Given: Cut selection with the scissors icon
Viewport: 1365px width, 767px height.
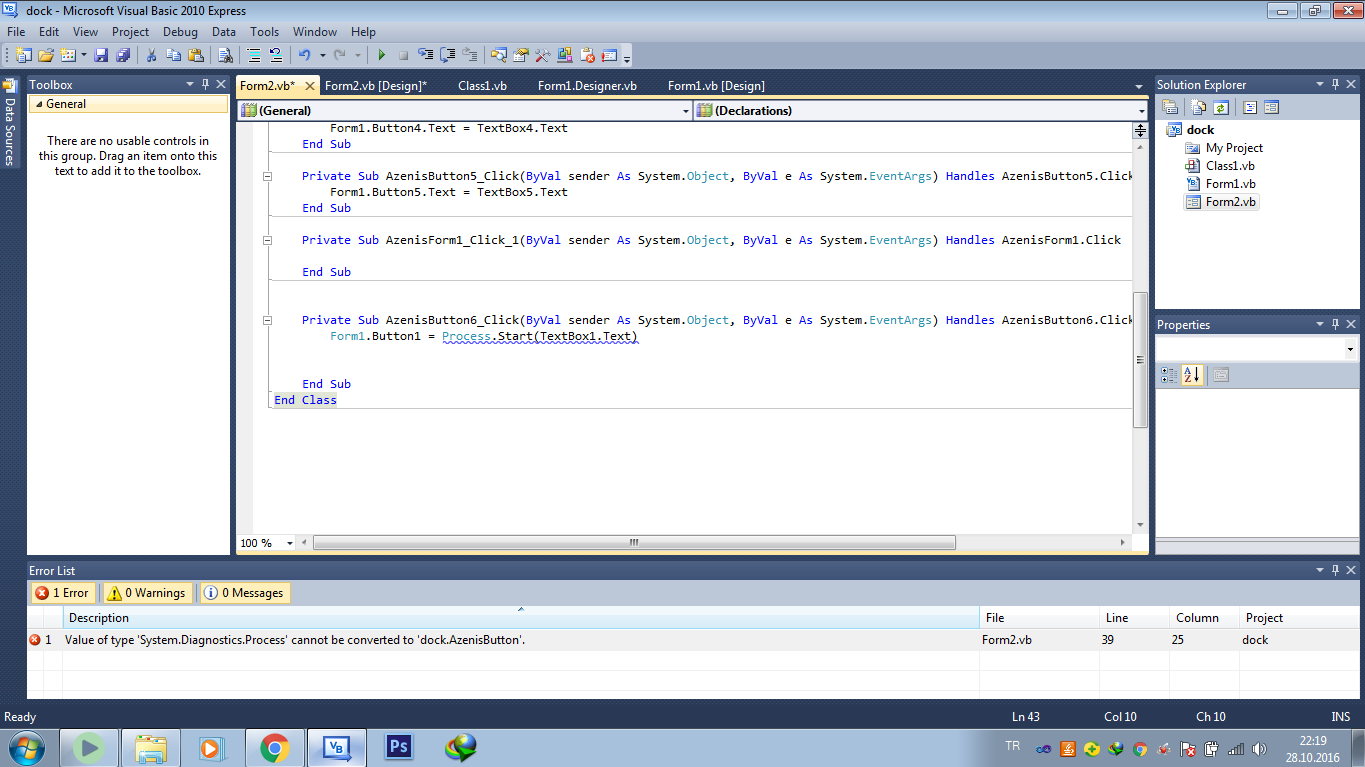Looking at the screenshot, I should pos(151,55).
